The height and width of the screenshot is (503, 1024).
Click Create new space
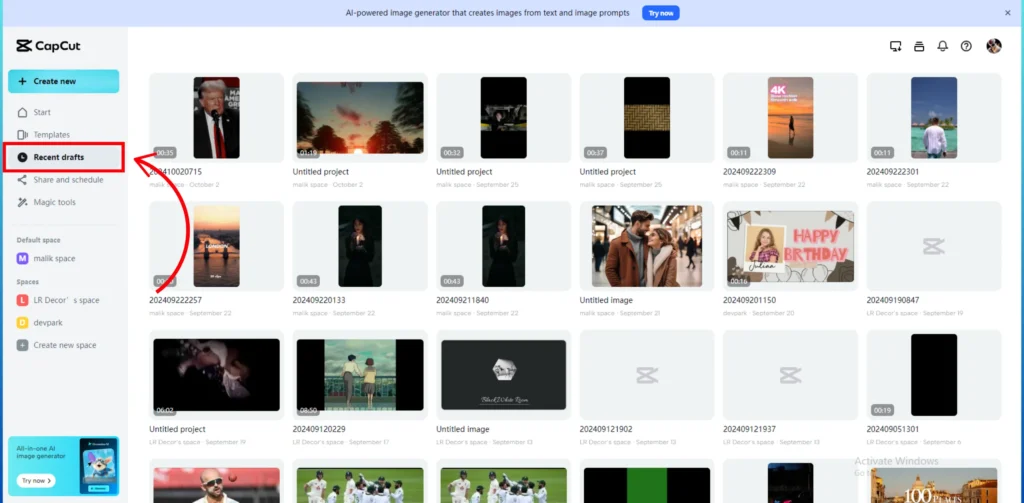point(63,345)
